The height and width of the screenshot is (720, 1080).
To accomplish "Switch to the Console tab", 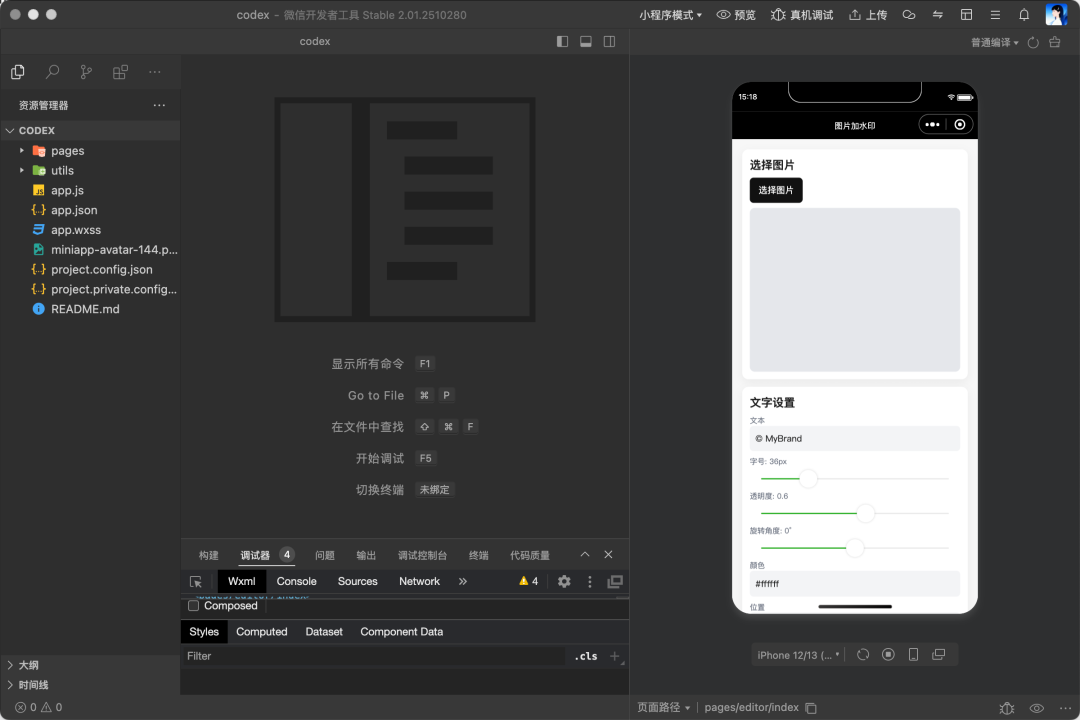I will (x=296, y=581).
